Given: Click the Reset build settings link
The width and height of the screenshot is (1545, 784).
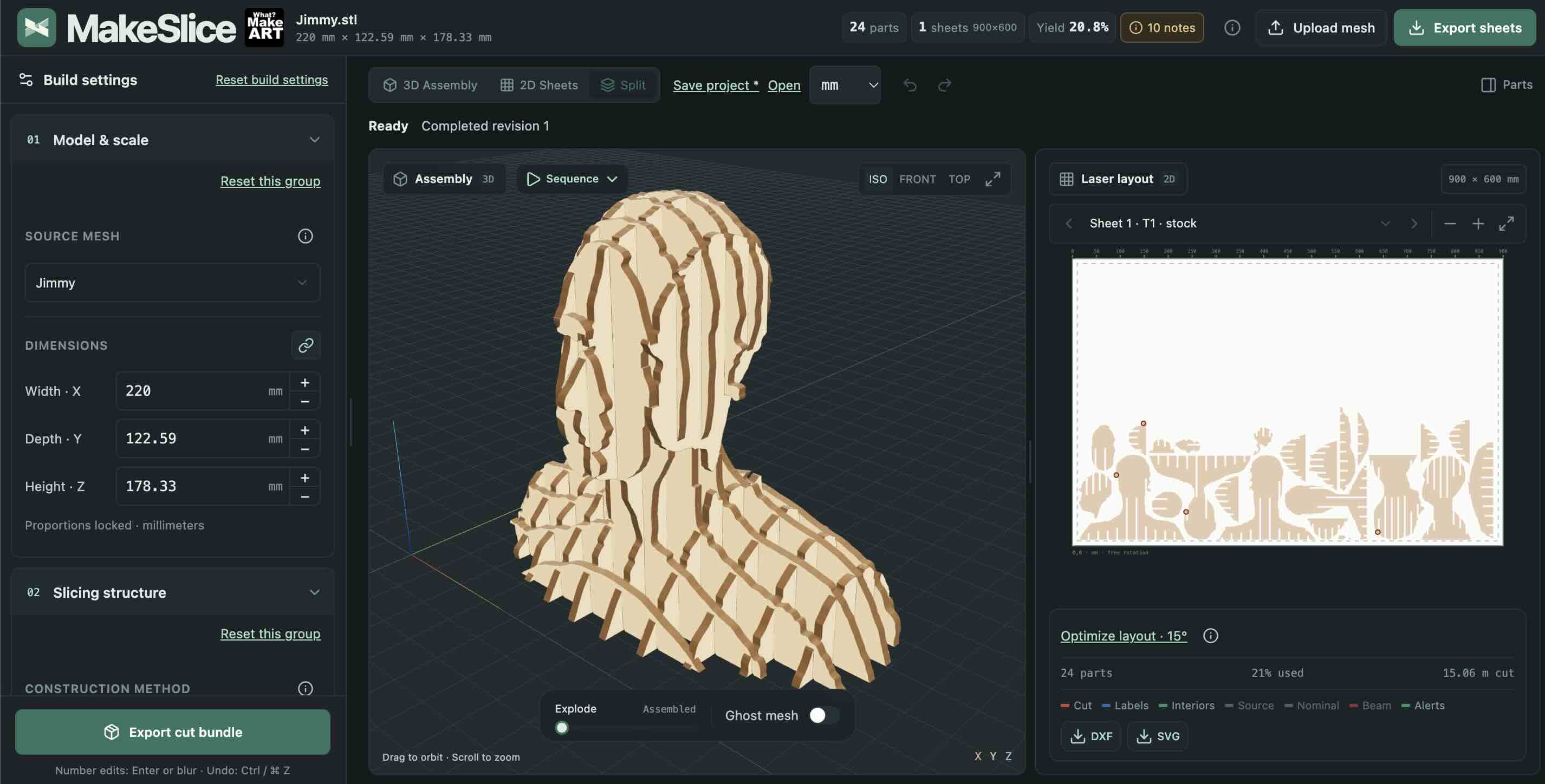Looking at the screenshot, I should tap(272, 80).
